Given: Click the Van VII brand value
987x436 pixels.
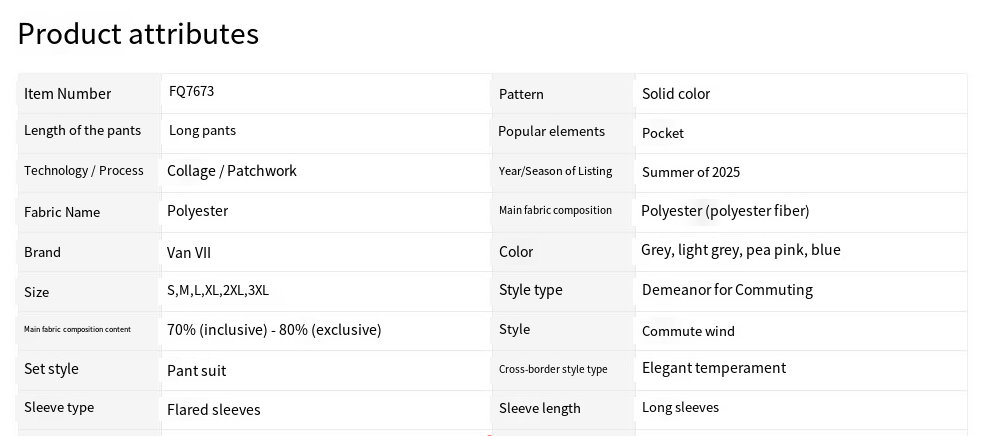Looking at the screenshot, I should 189,253.
